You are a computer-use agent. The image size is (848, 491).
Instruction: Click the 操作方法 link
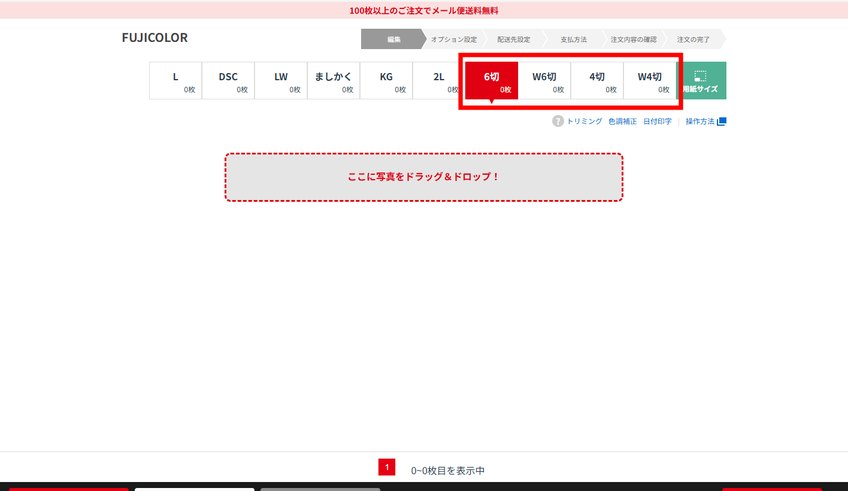(x=700, y=122)
